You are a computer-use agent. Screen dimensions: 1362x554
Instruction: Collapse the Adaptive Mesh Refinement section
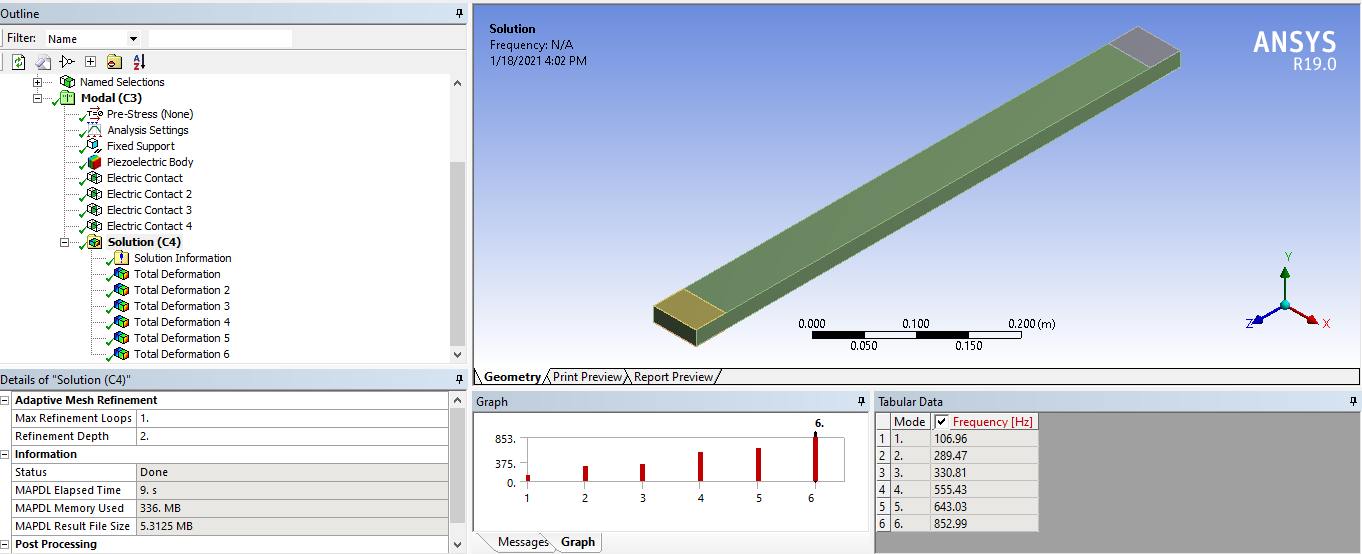(6, 400)
